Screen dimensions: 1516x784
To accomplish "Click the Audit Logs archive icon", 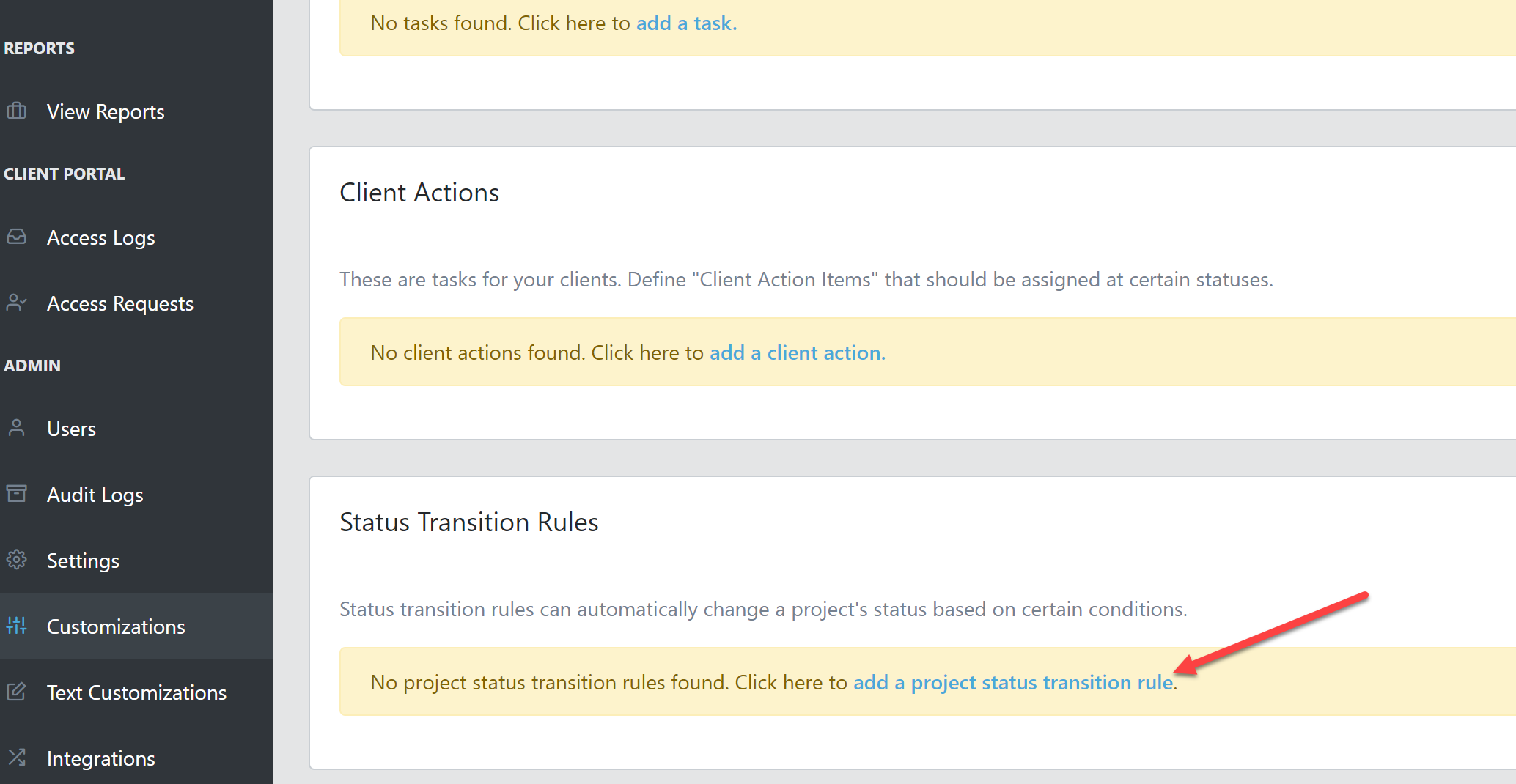I will click(x=16, y=494).
